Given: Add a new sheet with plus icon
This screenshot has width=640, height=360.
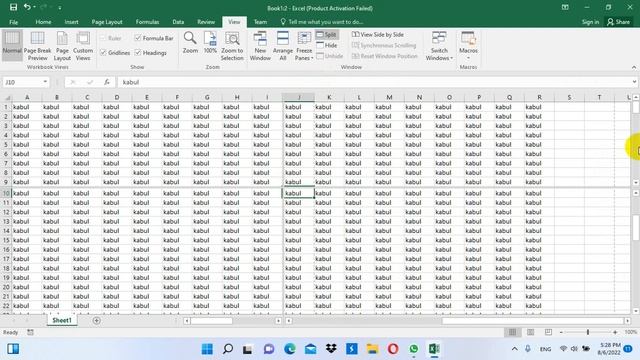Looking at the screenshot, I should [x=96, y=321].
